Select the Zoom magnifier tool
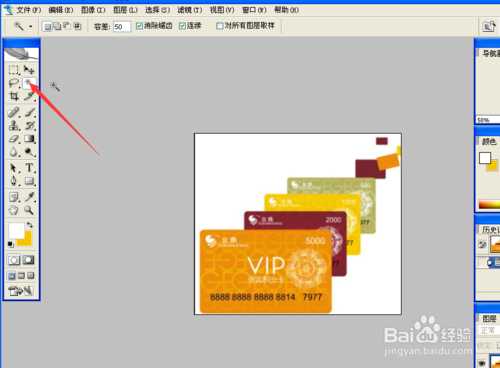The width and height of the screenshot is (500, 368). 29,210
